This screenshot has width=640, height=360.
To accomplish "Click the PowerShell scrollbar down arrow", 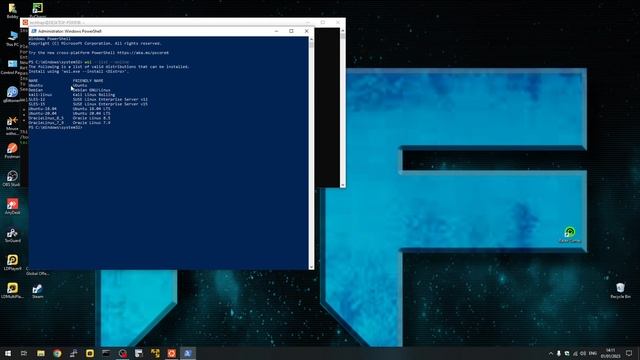I will pyautogui.click(x=311, y=267).
